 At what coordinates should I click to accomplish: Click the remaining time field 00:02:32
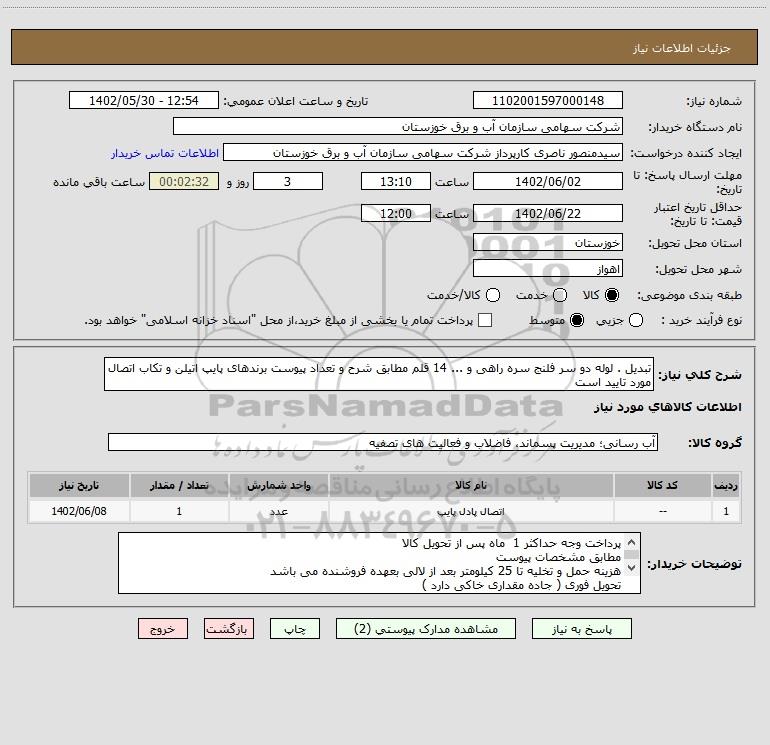coord(184,181)
